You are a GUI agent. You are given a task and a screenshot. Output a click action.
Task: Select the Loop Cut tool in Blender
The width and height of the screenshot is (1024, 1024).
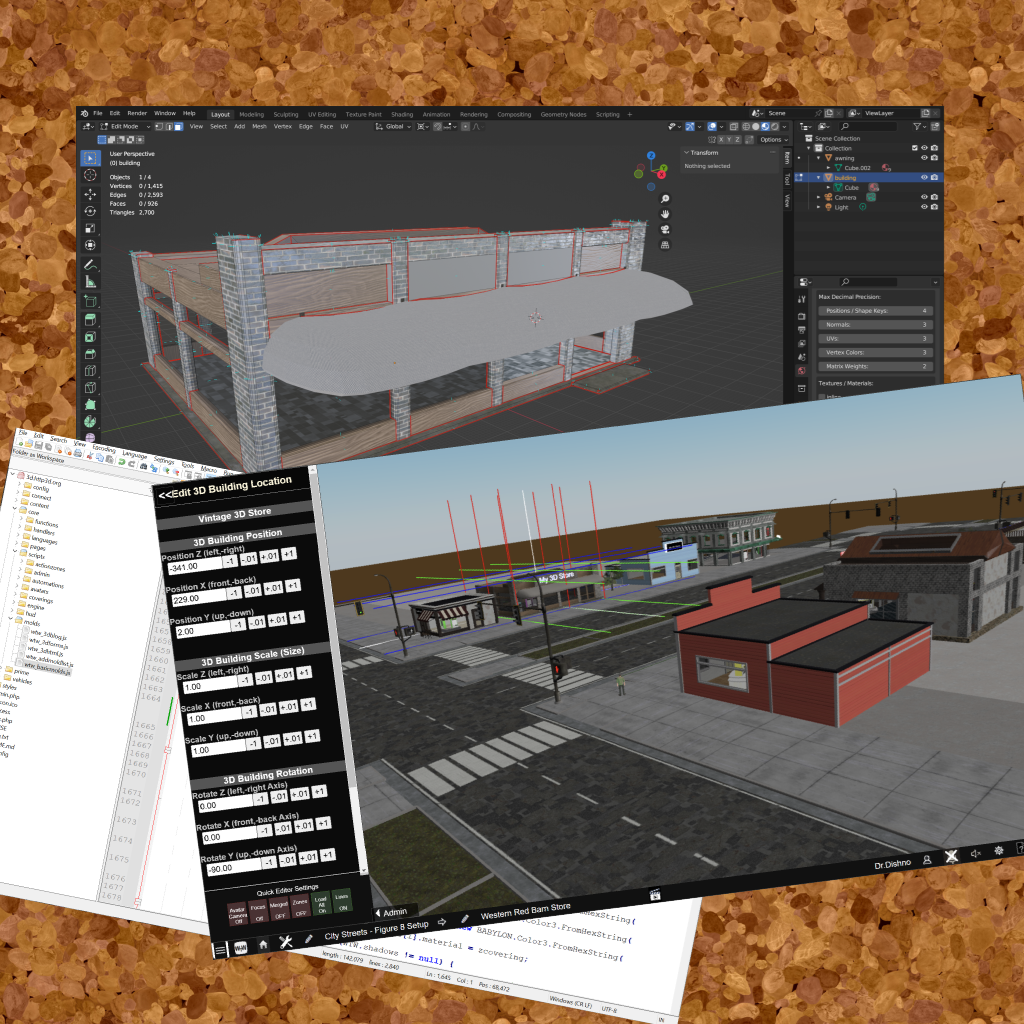click(91, 371)
